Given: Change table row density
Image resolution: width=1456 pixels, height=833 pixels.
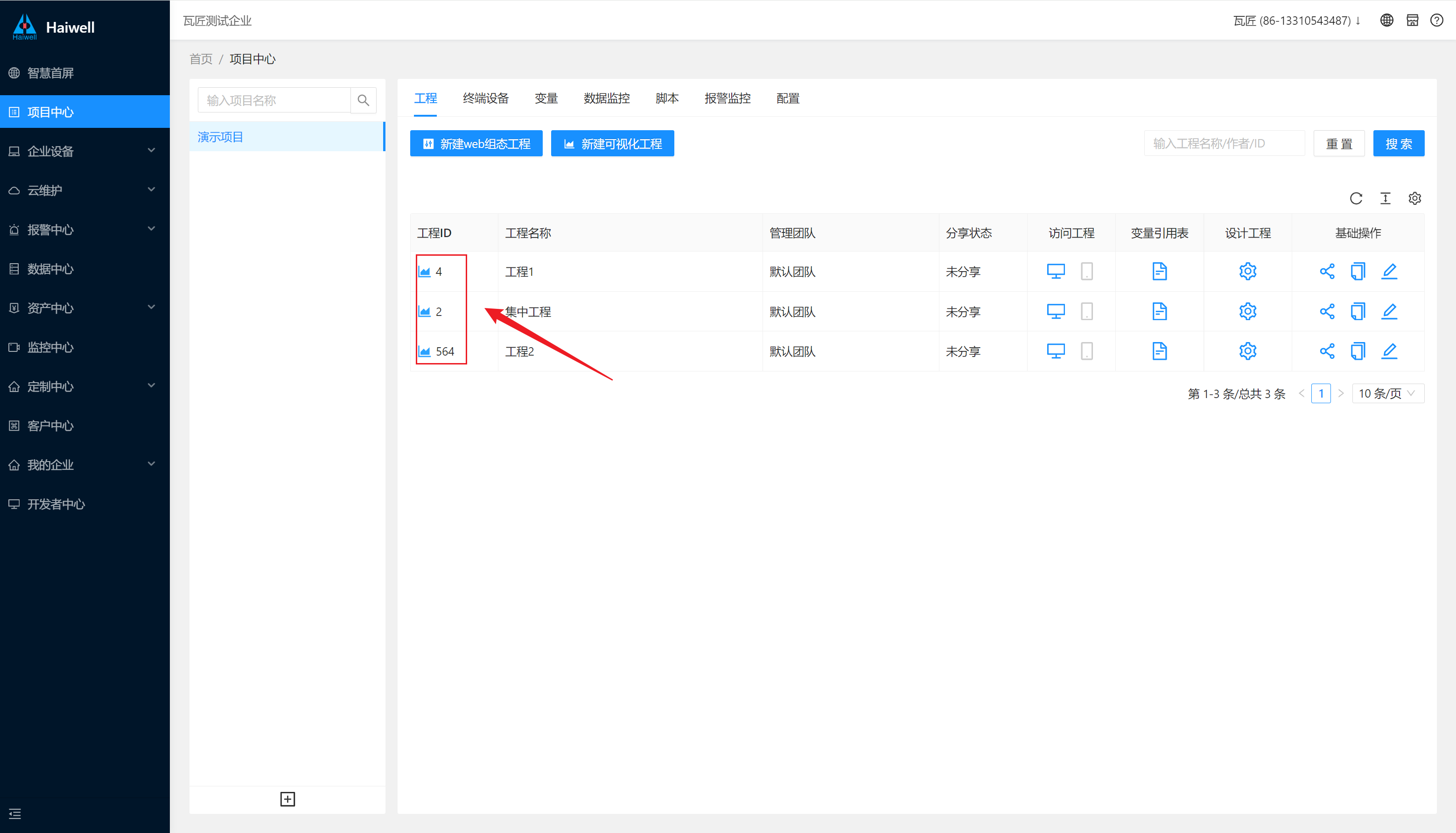Looking at the screenshot, I should pyautogui.click(x=1385, y=198).
